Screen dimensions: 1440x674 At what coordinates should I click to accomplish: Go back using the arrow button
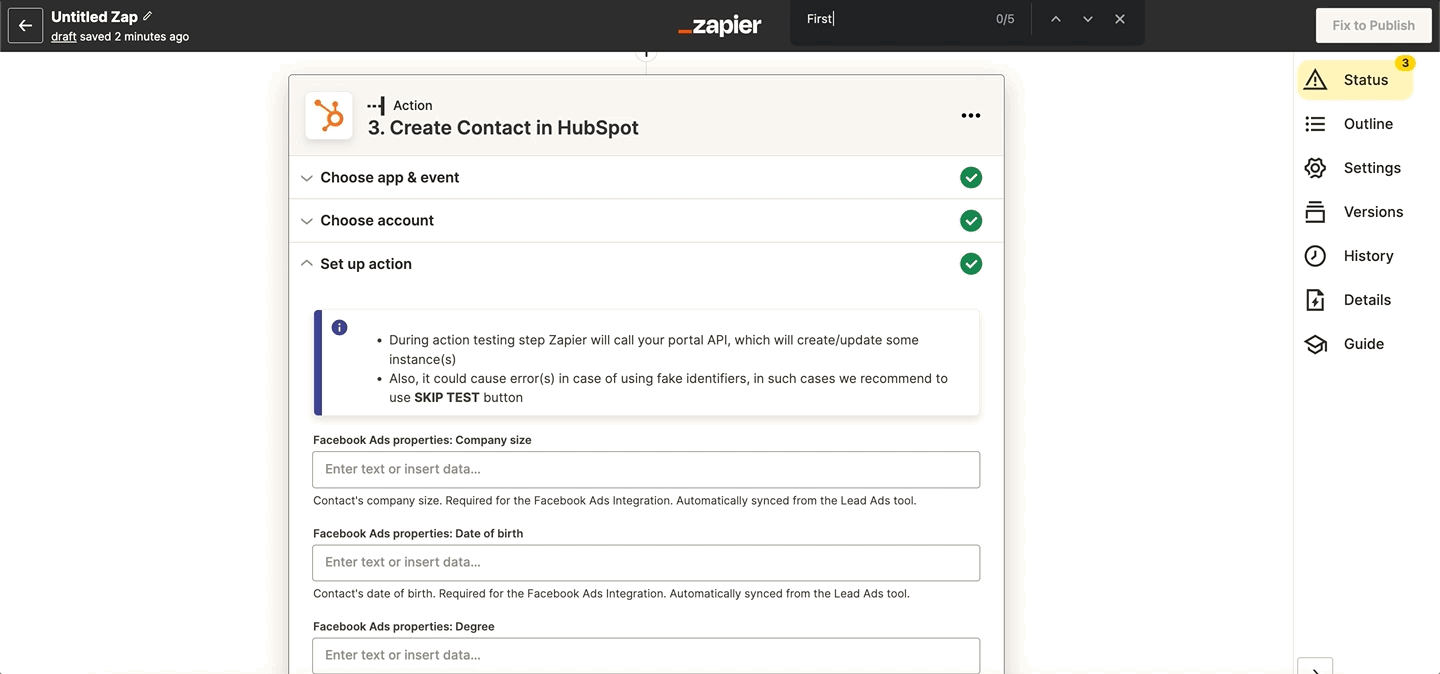25,26
